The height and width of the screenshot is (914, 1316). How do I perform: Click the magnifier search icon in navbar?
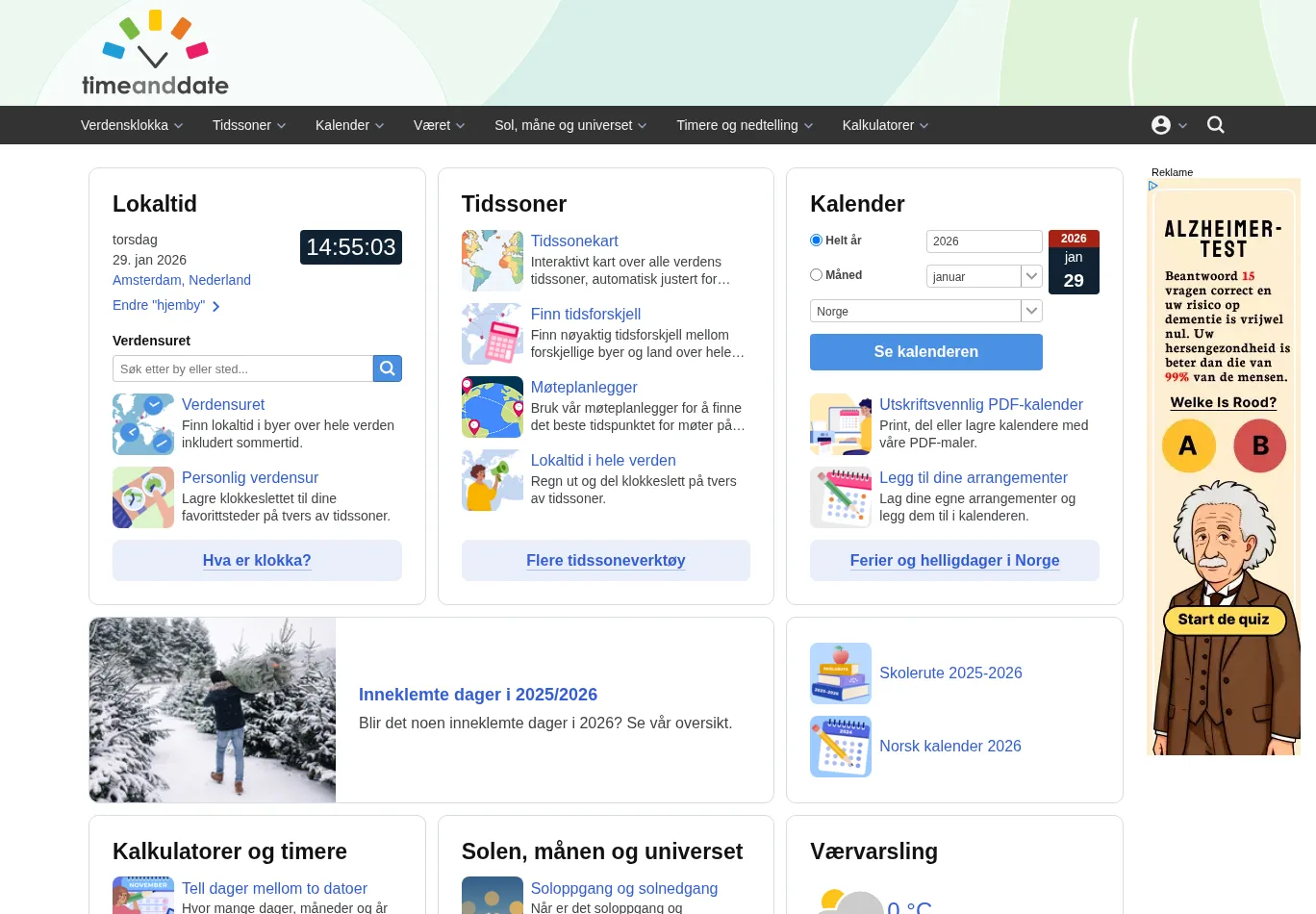(x=1215, y=125)
